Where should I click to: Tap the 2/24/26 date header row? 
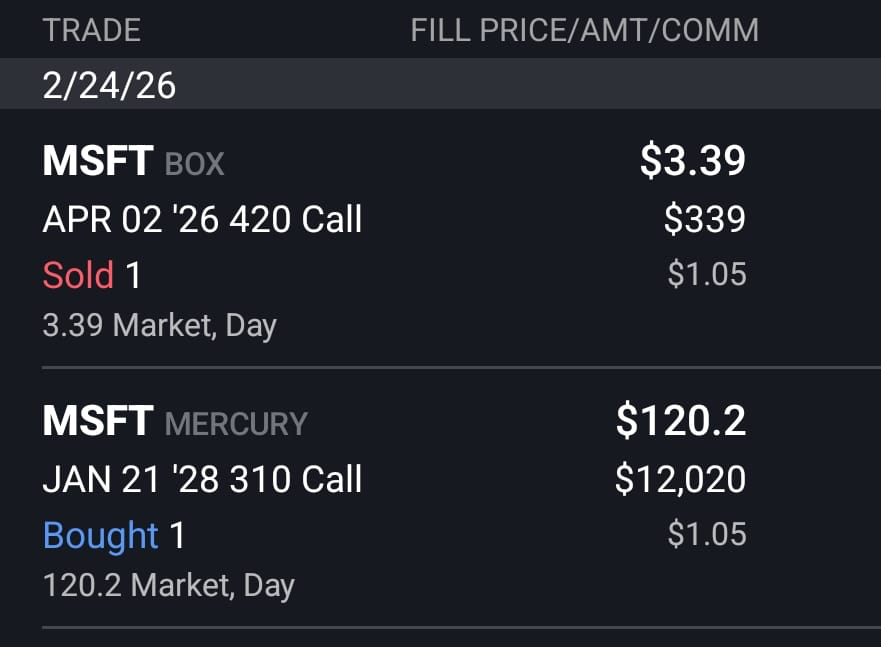click(440, 84)
